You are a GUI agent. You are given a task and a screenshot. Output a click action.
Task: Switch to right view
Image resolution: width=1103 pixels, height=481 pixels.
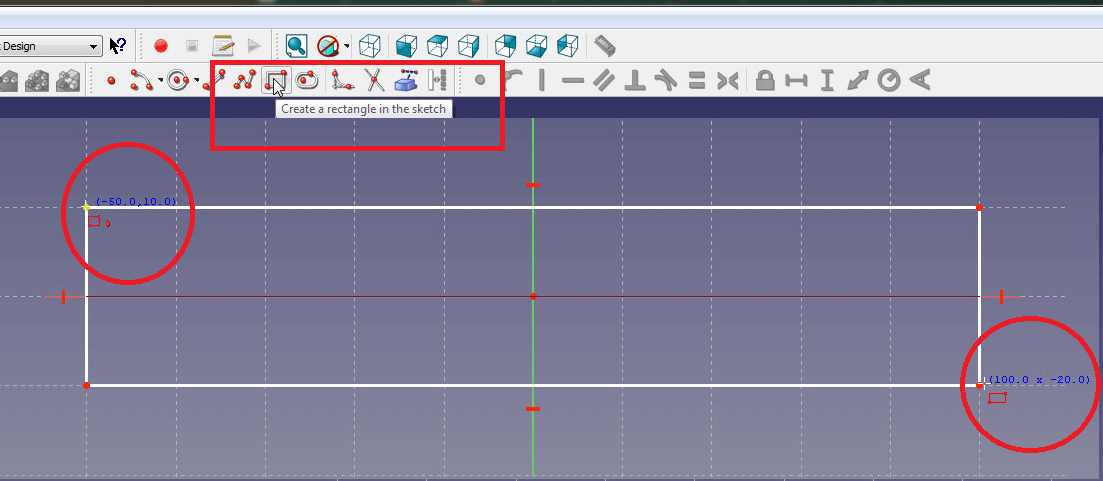pyautogui.click(x=468, y=46)
